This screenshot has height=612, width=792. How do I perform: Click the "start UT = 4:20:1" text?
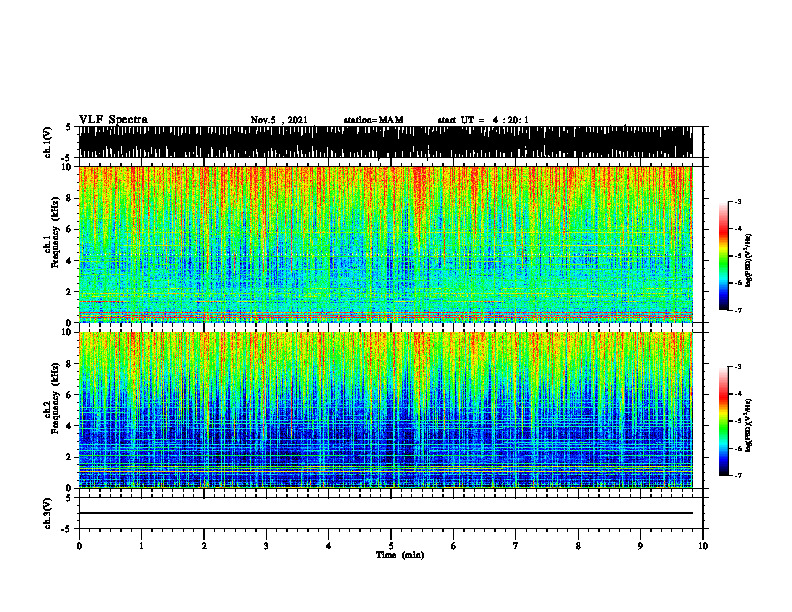coord(483,120)
